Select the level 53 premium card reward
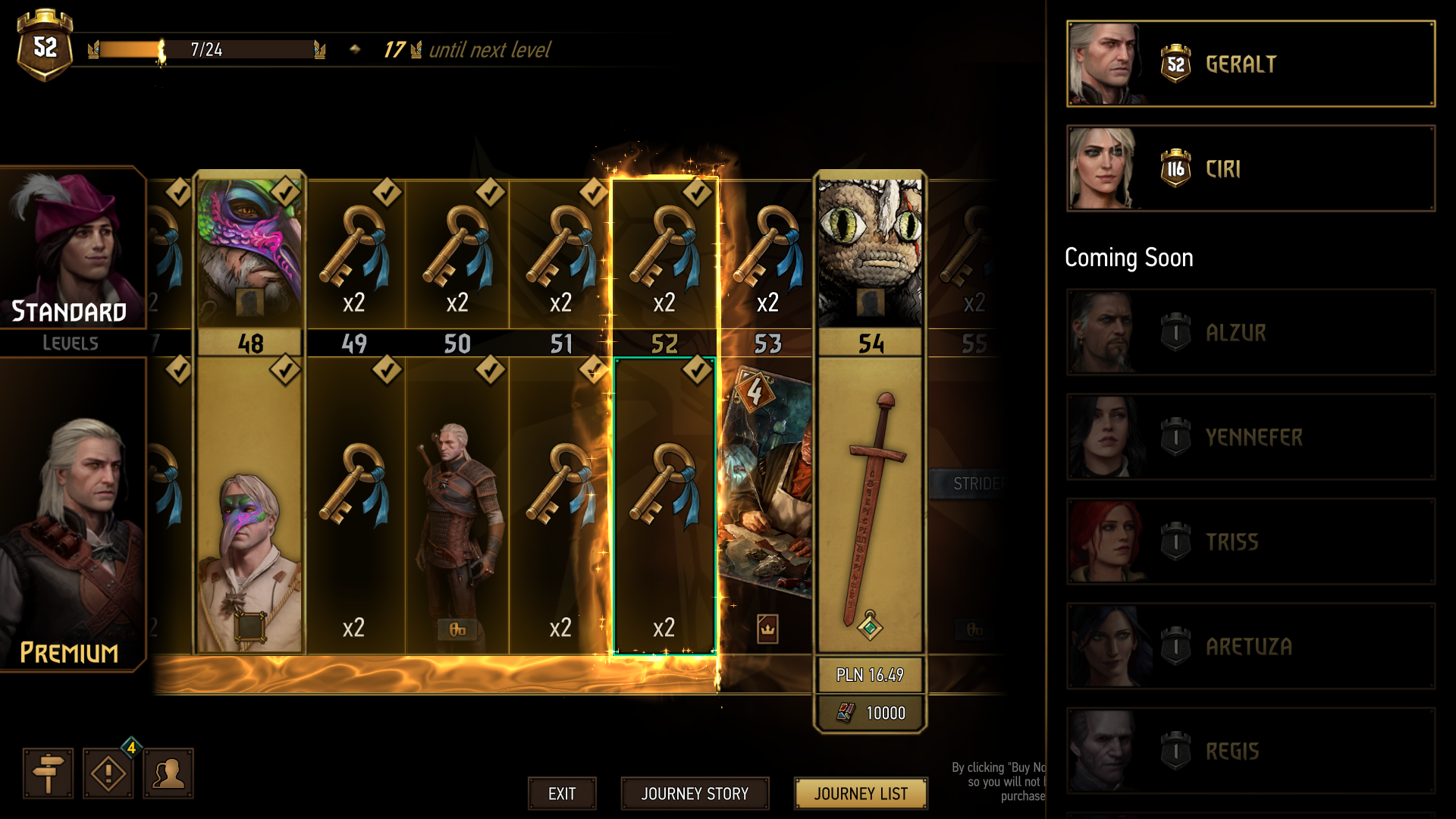Viewport: 1456px width, 819px height. [766, 505]
